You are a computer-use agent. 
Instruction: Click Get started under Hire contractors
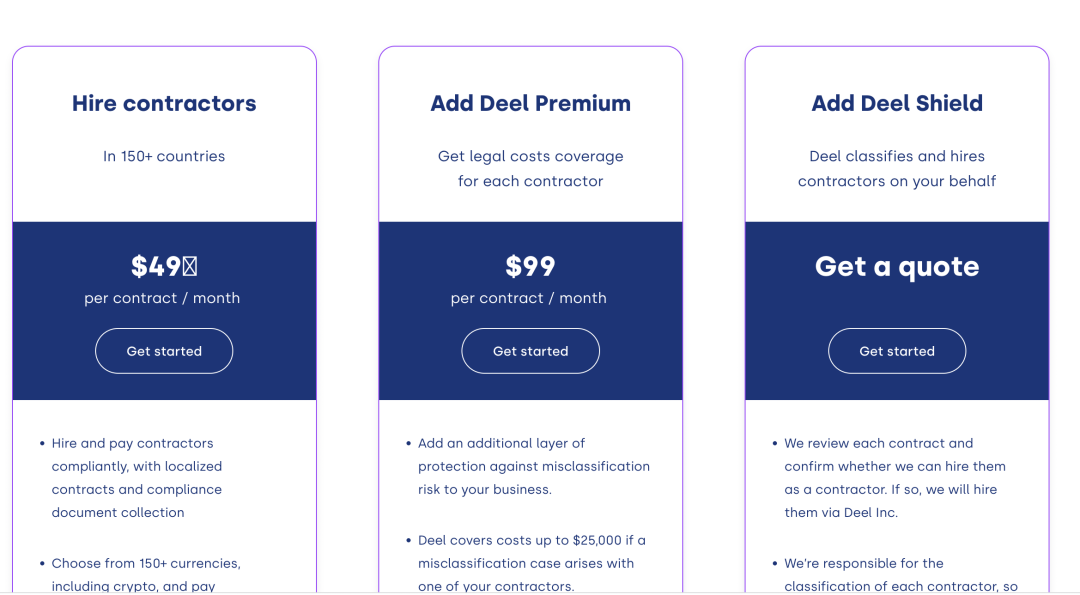click(164, 351)
